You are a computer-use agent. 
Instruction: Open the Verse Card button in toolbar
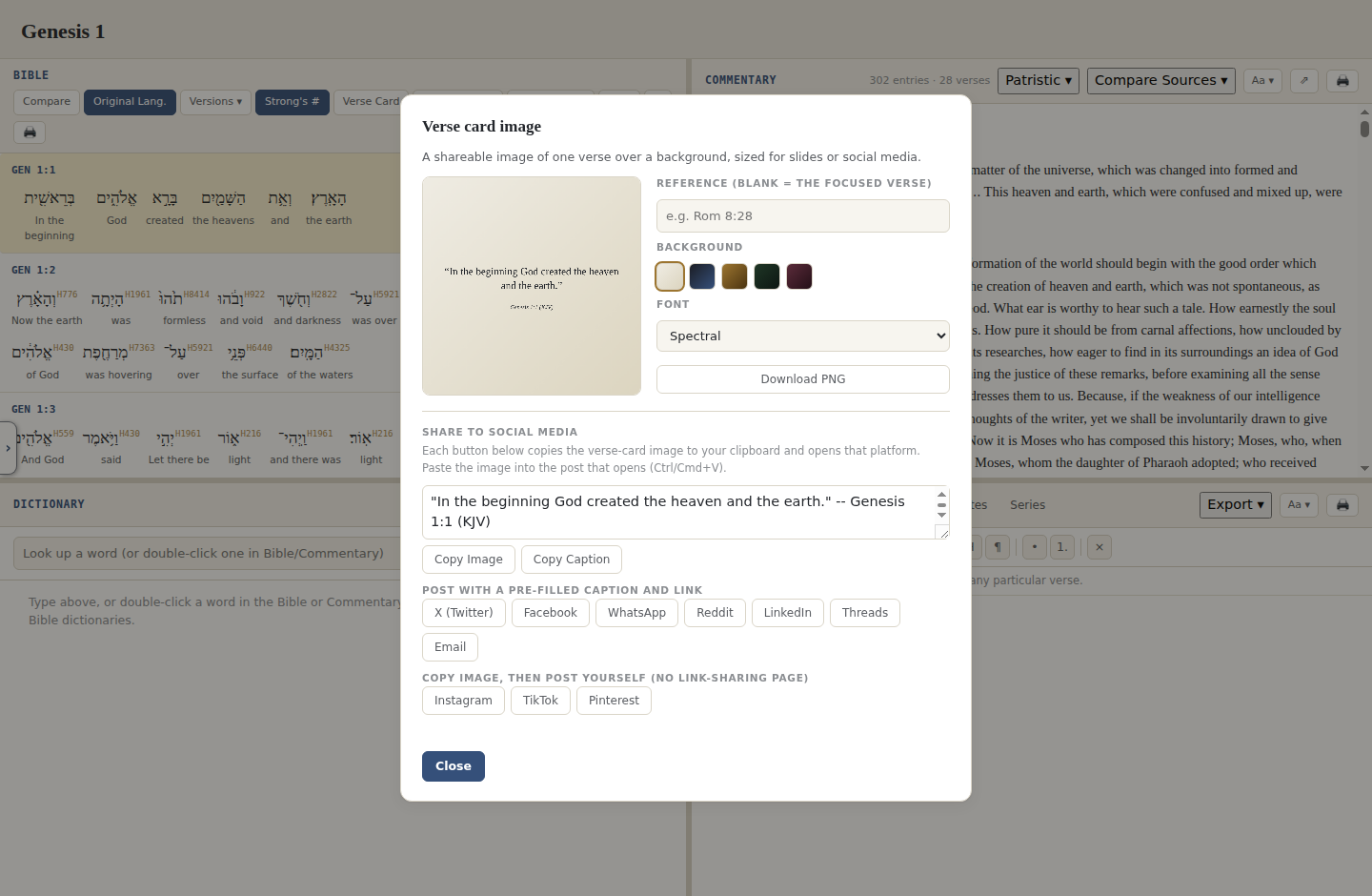tap(371, 102)
